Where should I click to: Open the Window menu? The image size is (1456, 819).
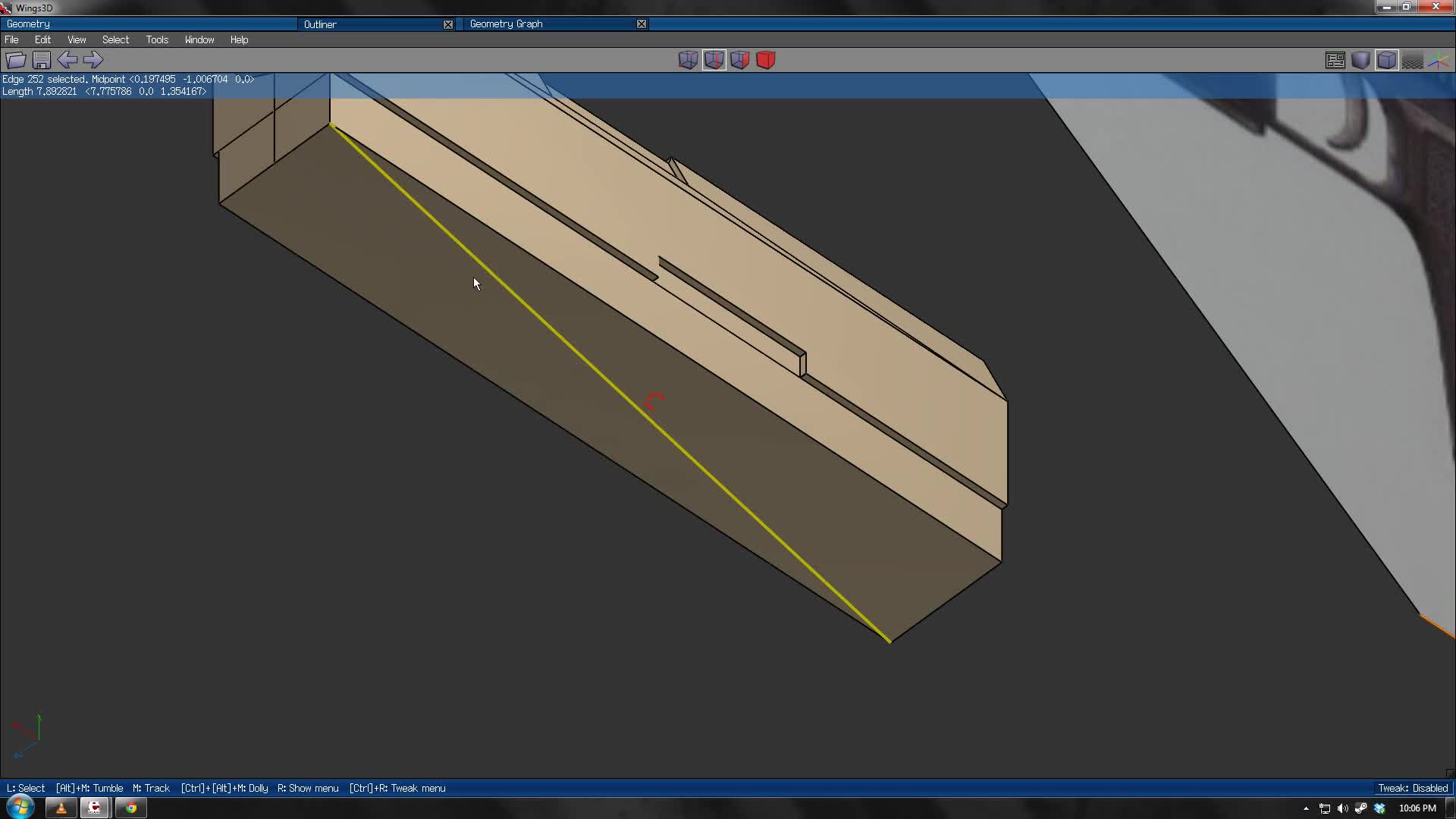(x=199, y=39)
